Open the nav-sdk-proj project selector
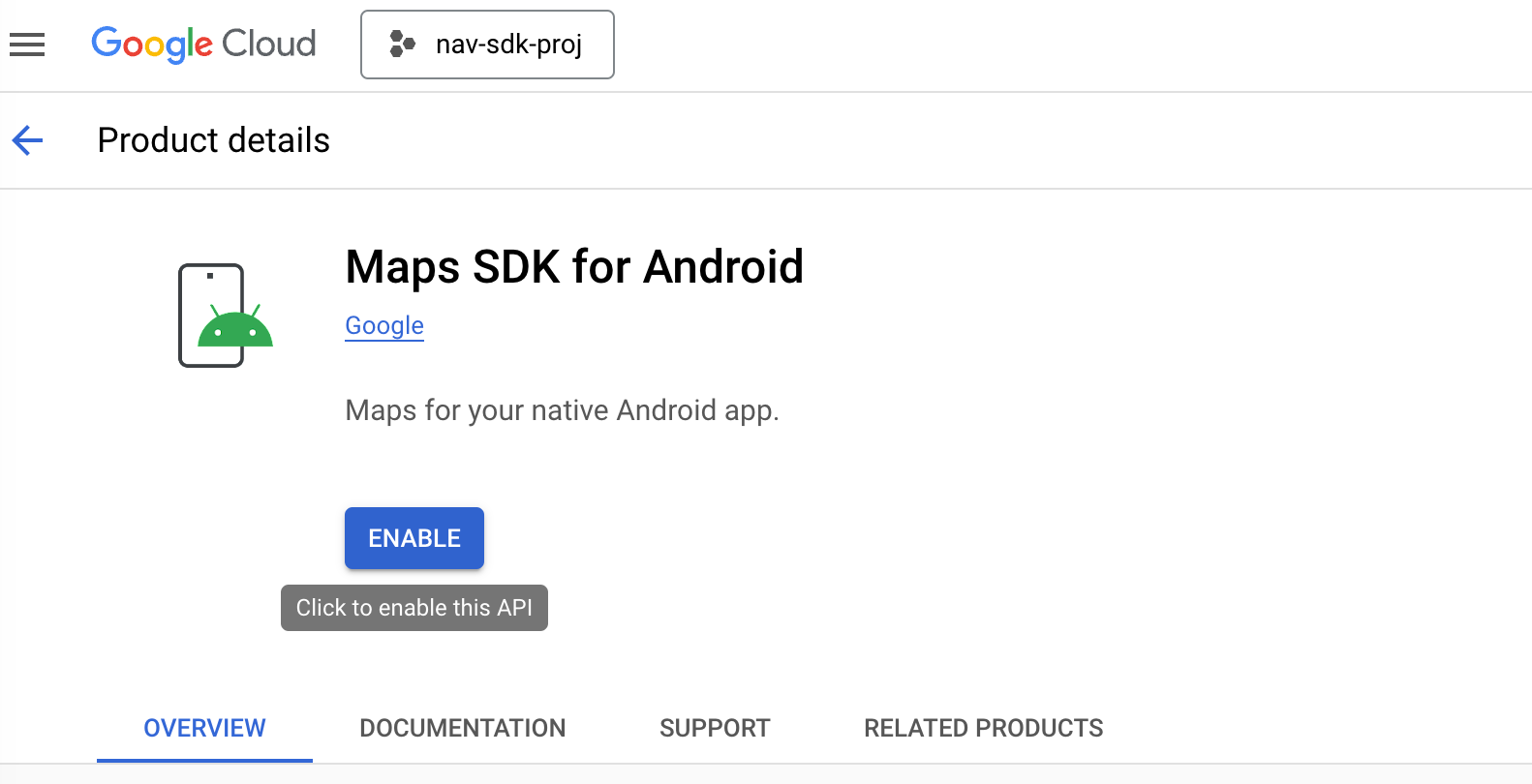This screenshot has width=1532, height=784. (x=487, y=45)
